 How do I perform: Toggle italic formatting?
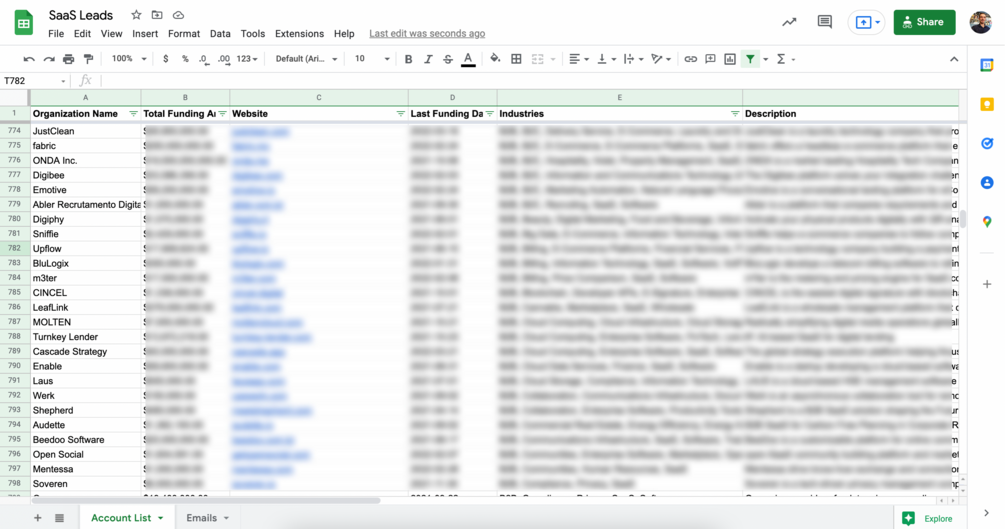[428, 59]
